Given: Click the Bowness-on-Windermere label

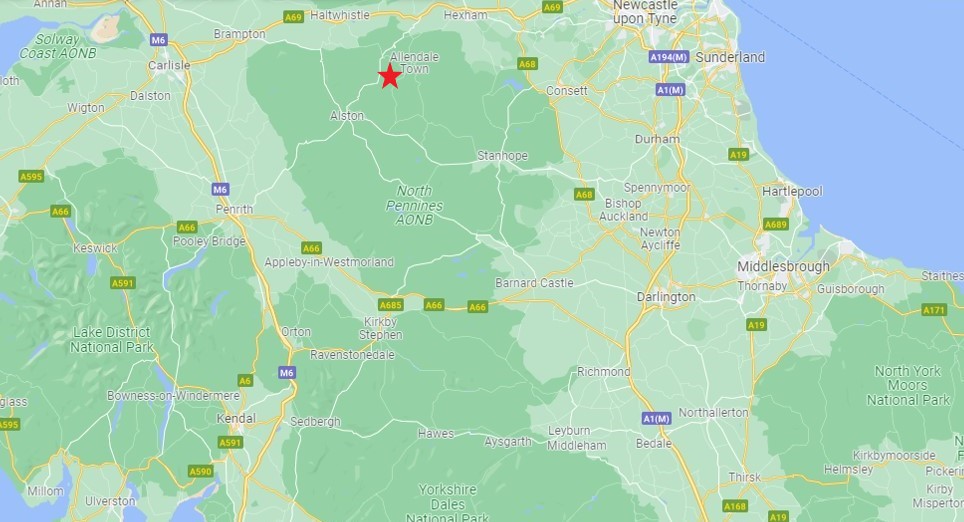Looking at the screenshot, I should click(x=173, y=395).
